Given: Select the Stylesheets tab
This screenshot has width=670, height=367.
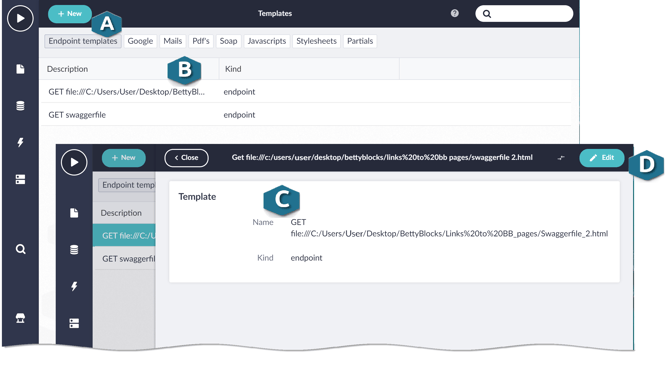Looking at the screenshot, I should click(316, 41).
